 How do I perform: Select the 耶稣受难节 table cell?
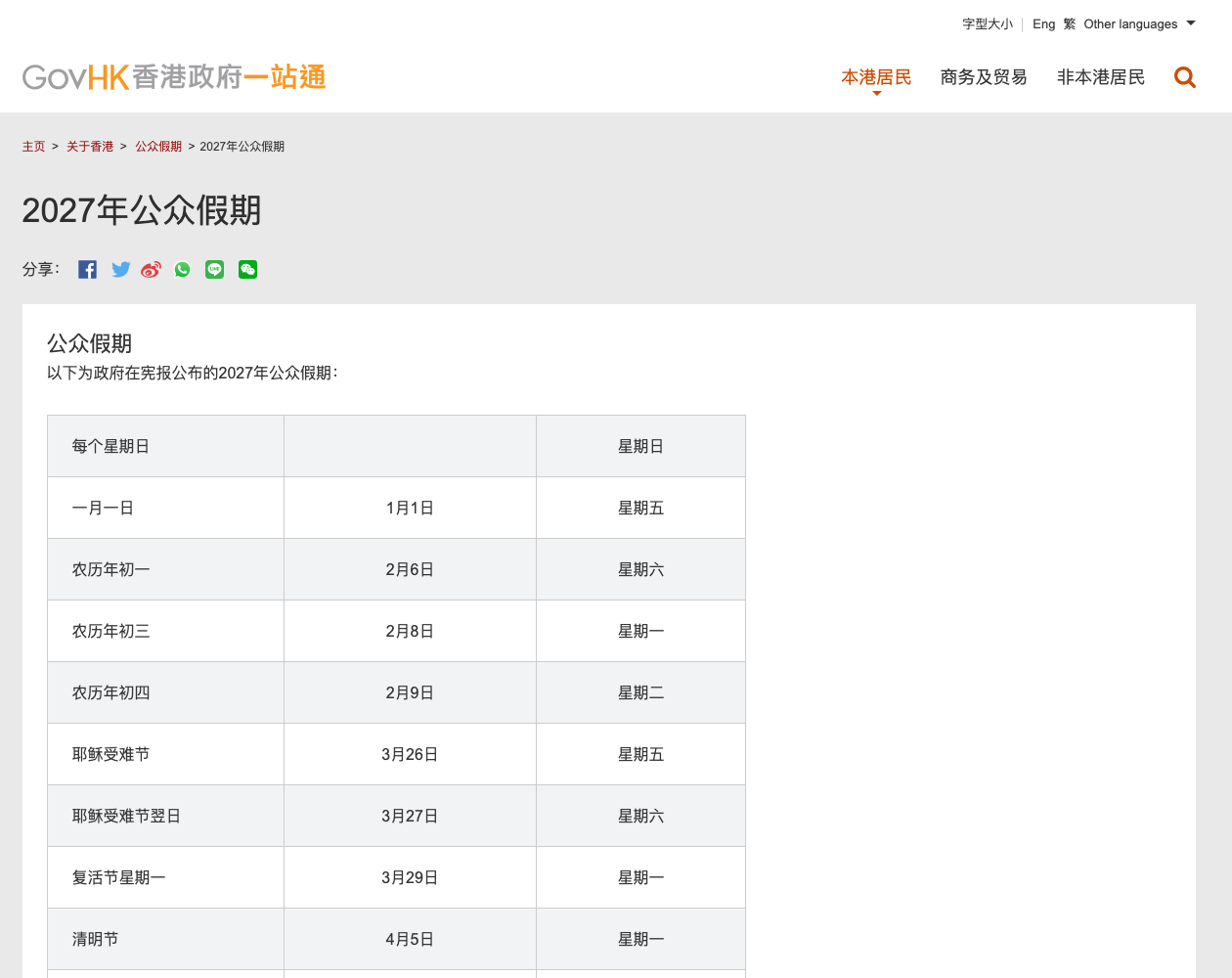[166, 754]
